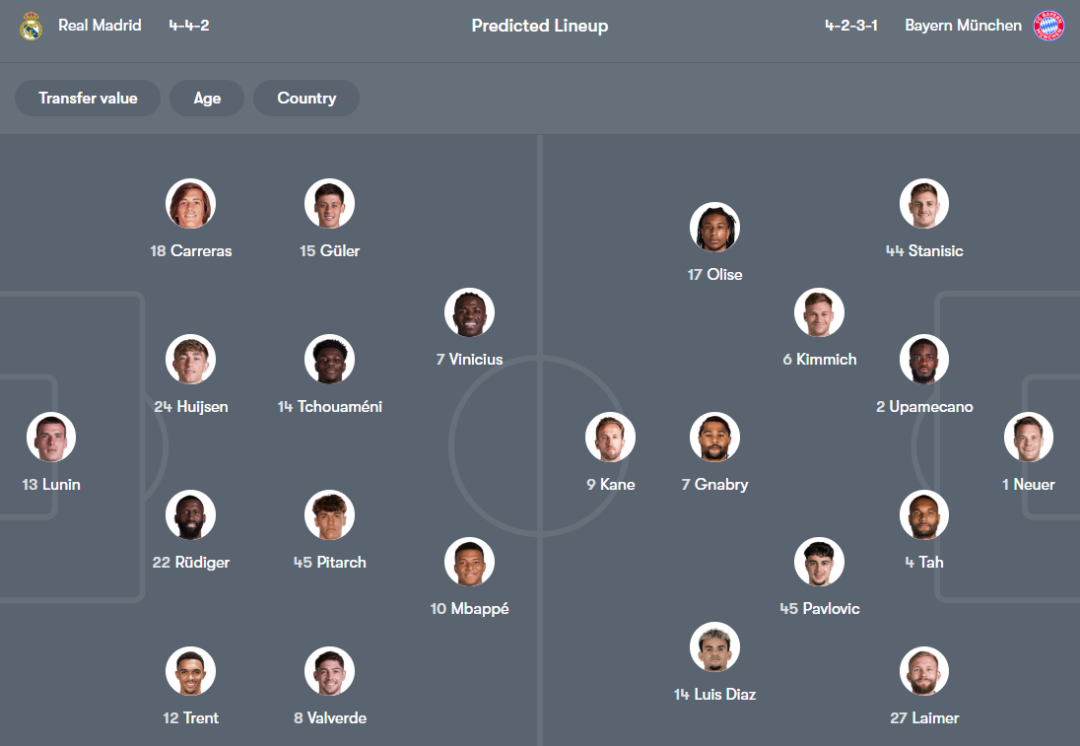Viewport: 1080px width, 746px height.
Task: Click the Bayern München club crest
Action: pos(1048,26)
